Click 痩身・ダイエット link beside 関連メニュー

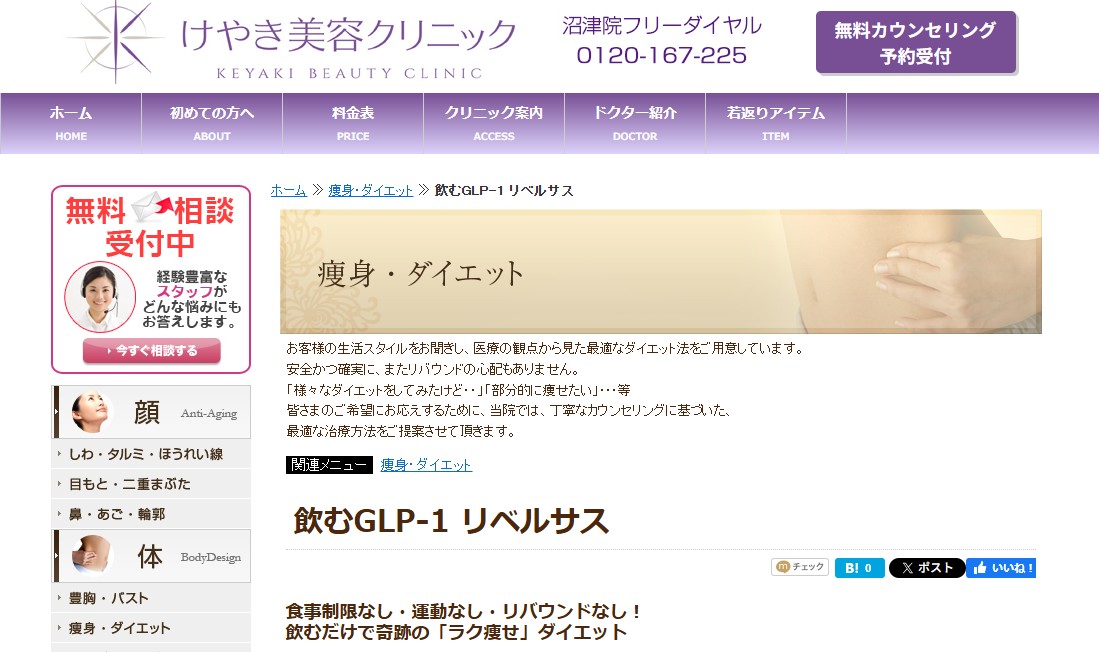pos(426,465)
